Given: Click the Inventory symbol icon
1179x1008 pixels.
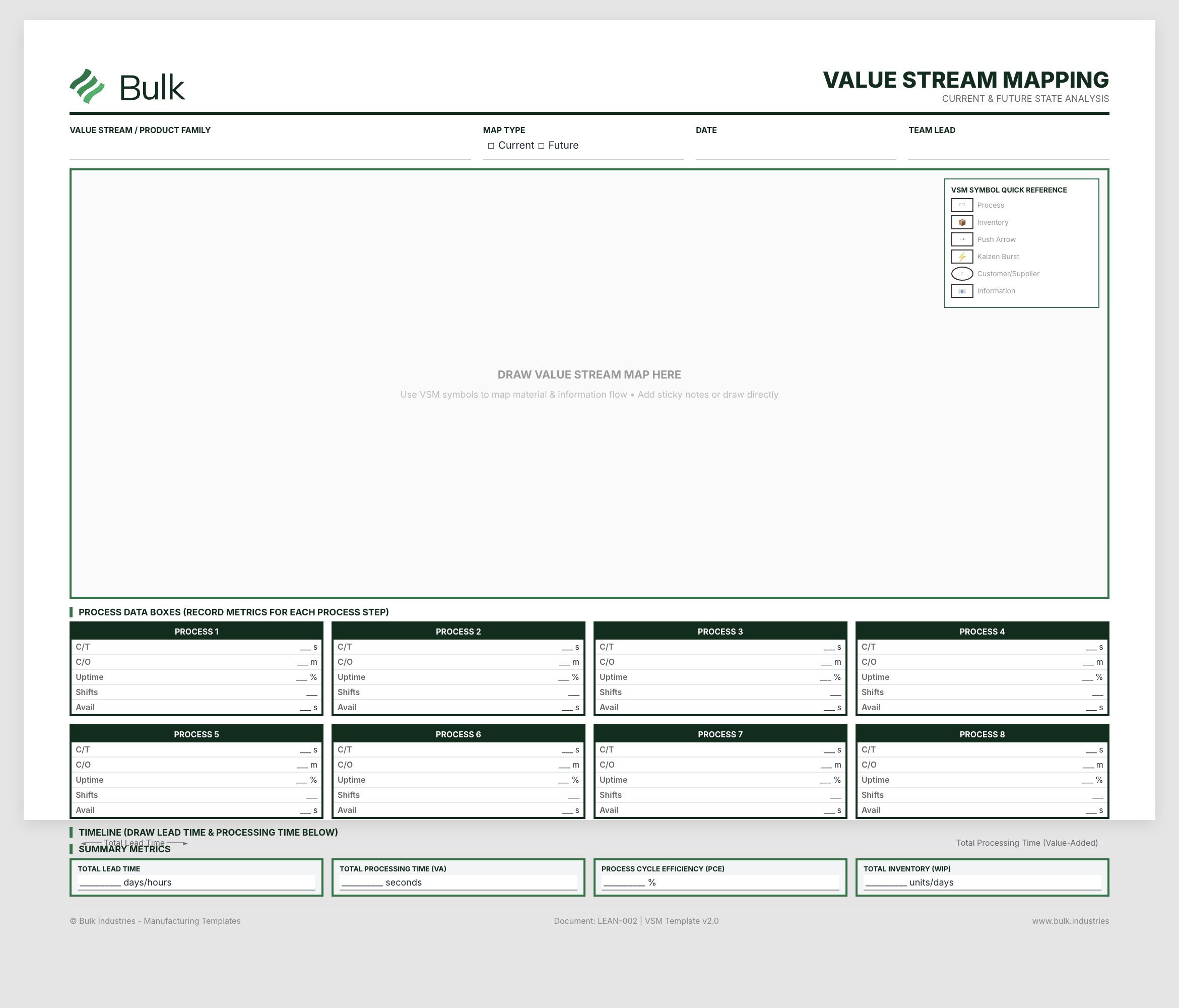Looking at the screenshot, I should 962,222.
